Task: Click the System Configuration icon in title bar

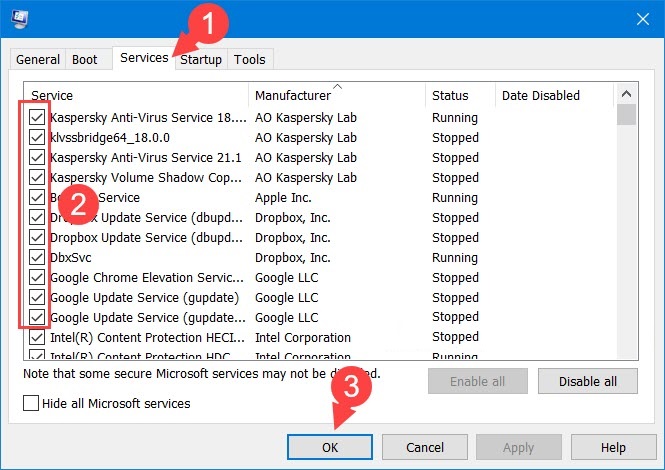Action: pos(20,19)
